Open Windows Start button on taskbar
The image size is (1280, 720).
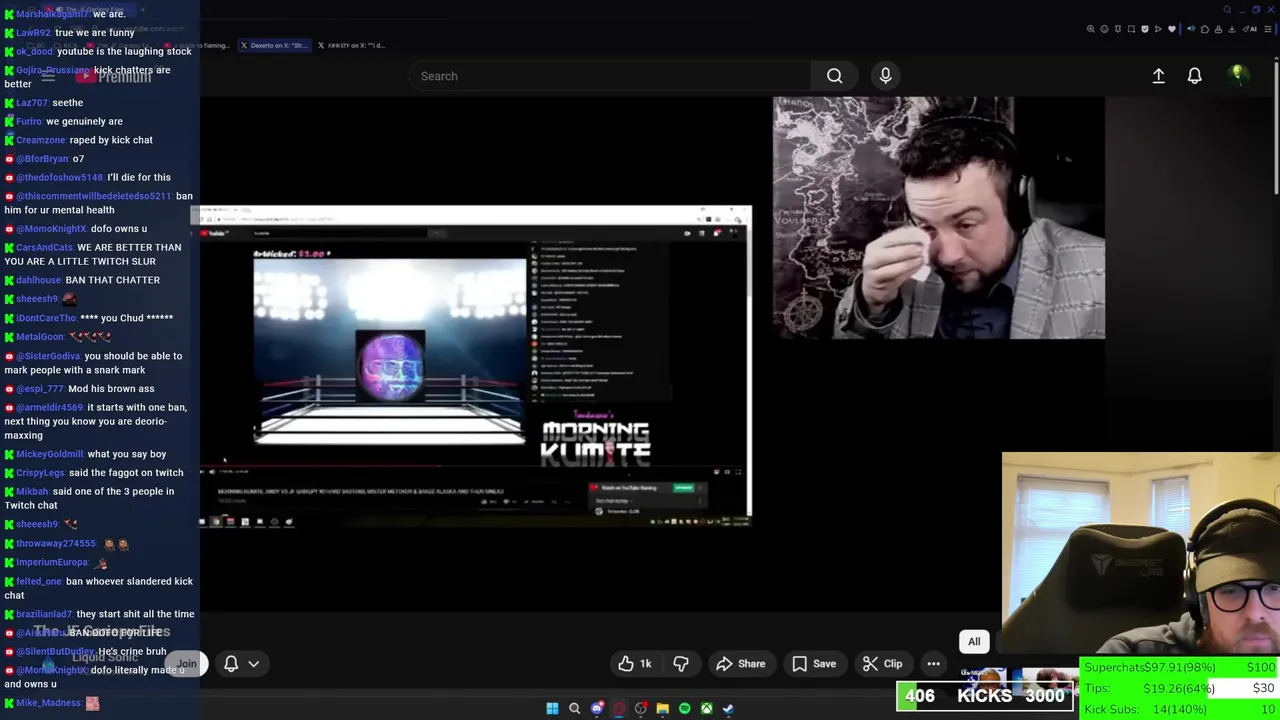[x=552, y=708]
